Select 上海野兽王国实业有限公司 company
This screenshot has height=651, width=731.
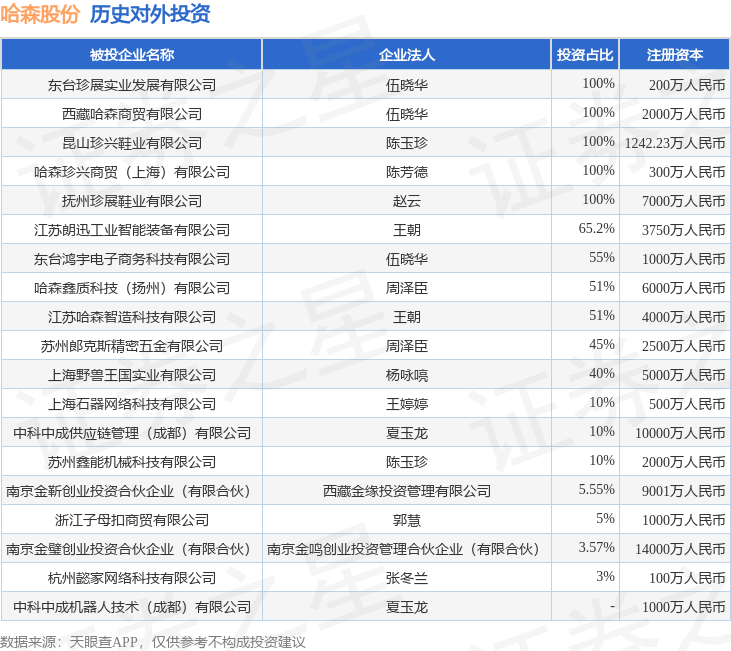[132, 375]
